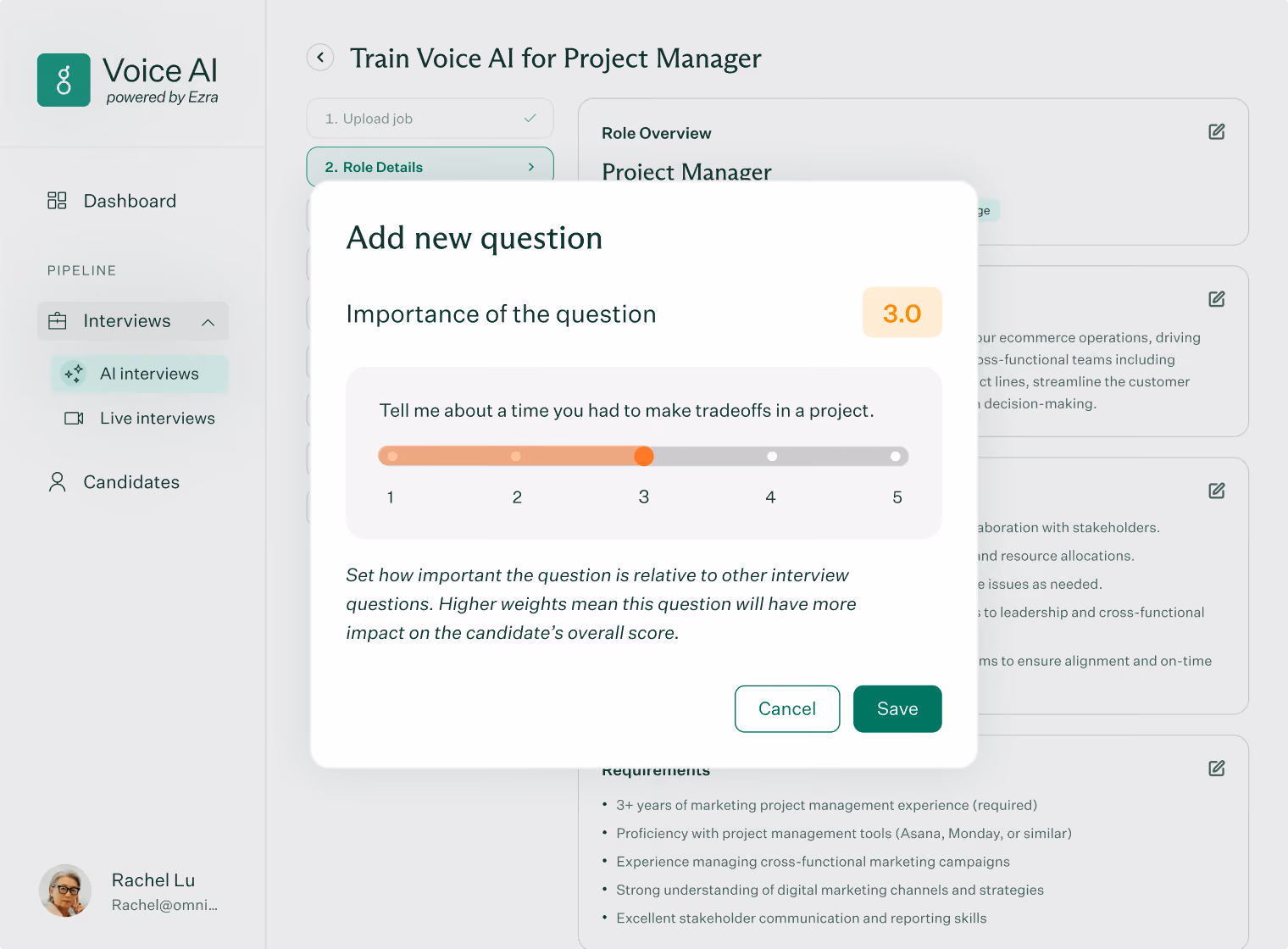Click 'Excellent stakeholder communication' requirement
The width and height of the screenshot is (1288, 949).
click(x=802, y=918)
